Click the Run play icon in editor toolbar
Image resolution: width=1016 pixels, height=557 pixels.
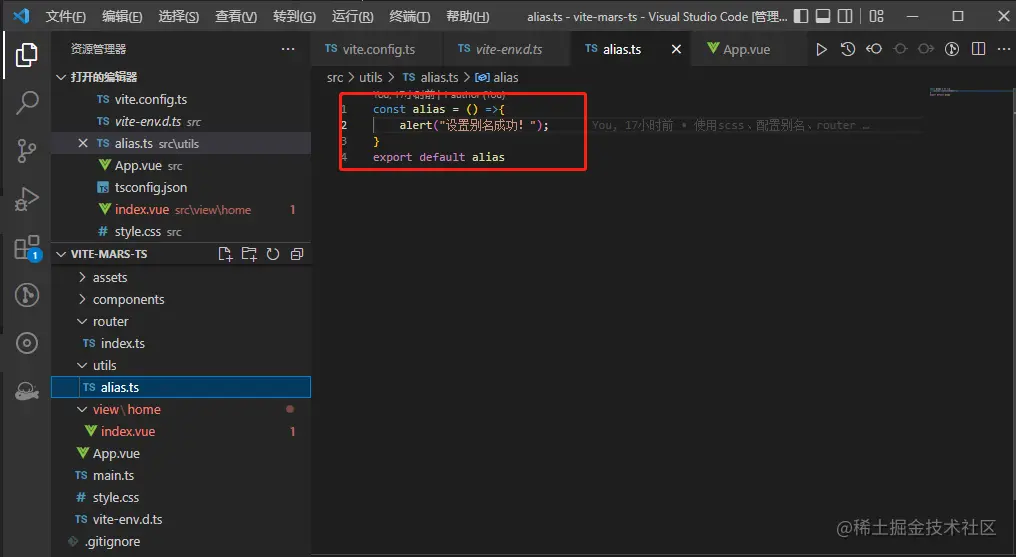coord(821,49)
